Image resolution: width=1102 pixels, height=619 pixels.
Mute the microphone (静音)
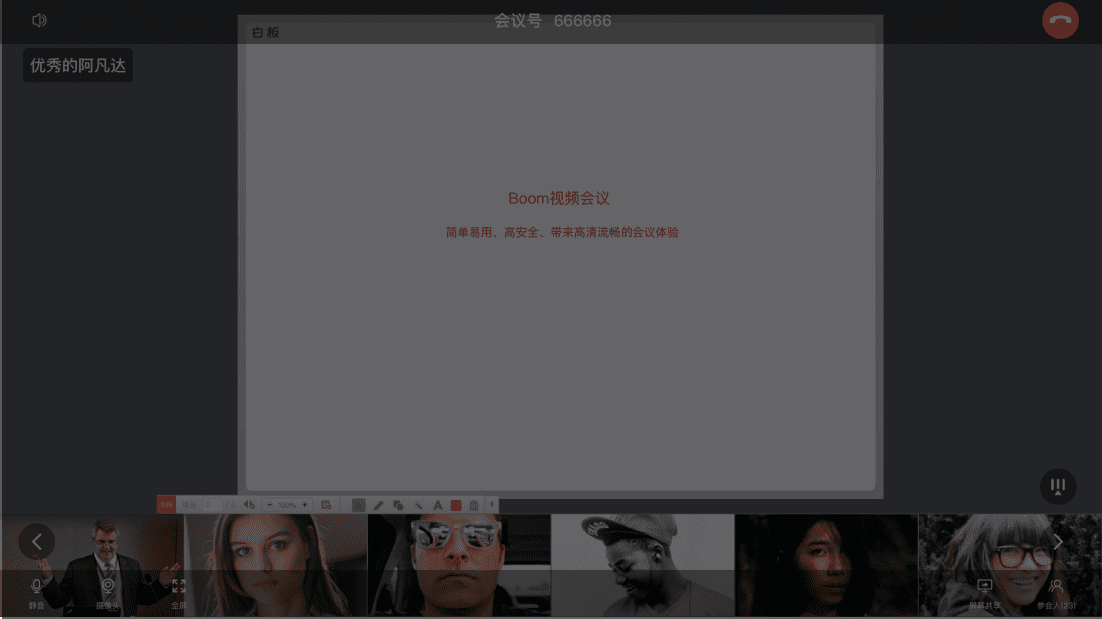37,591
